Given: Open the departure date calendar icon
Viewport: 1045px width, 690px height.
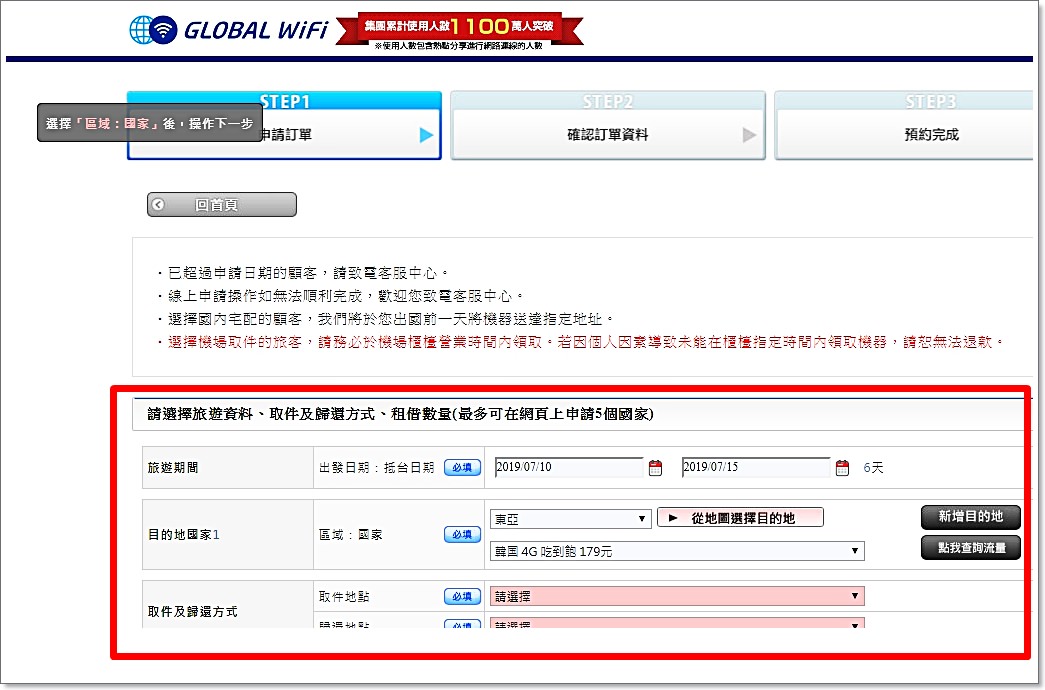Looking at the screenshot, I should click(x=655, y=468).
